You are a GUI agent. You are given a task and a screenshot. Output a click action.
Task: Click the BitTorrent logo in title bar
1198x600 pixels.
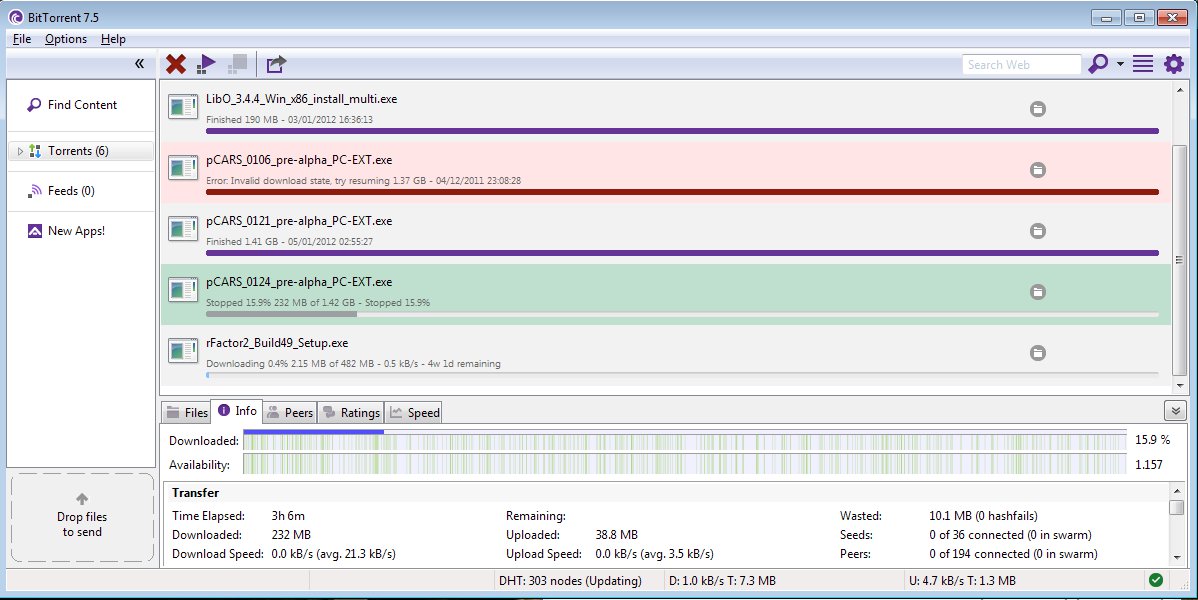pyautogui.click(x=15, y=16)
